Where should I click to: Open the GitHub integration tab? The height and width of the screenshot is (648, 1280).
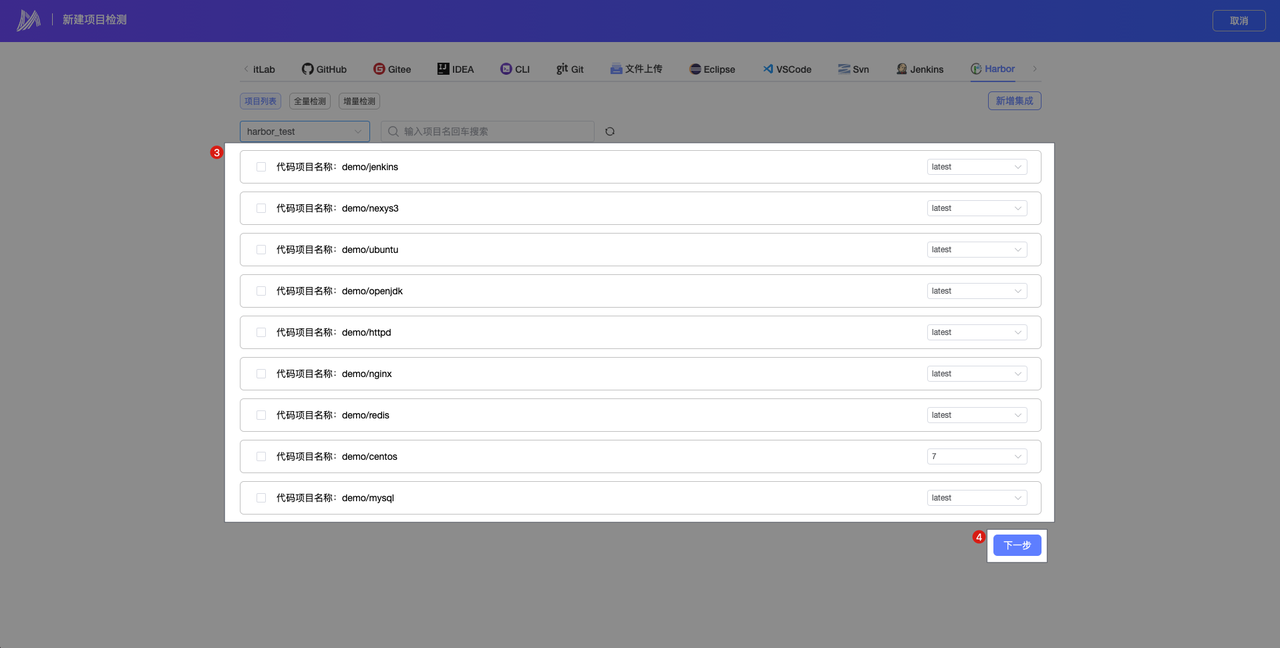click(x=324, y=69)
